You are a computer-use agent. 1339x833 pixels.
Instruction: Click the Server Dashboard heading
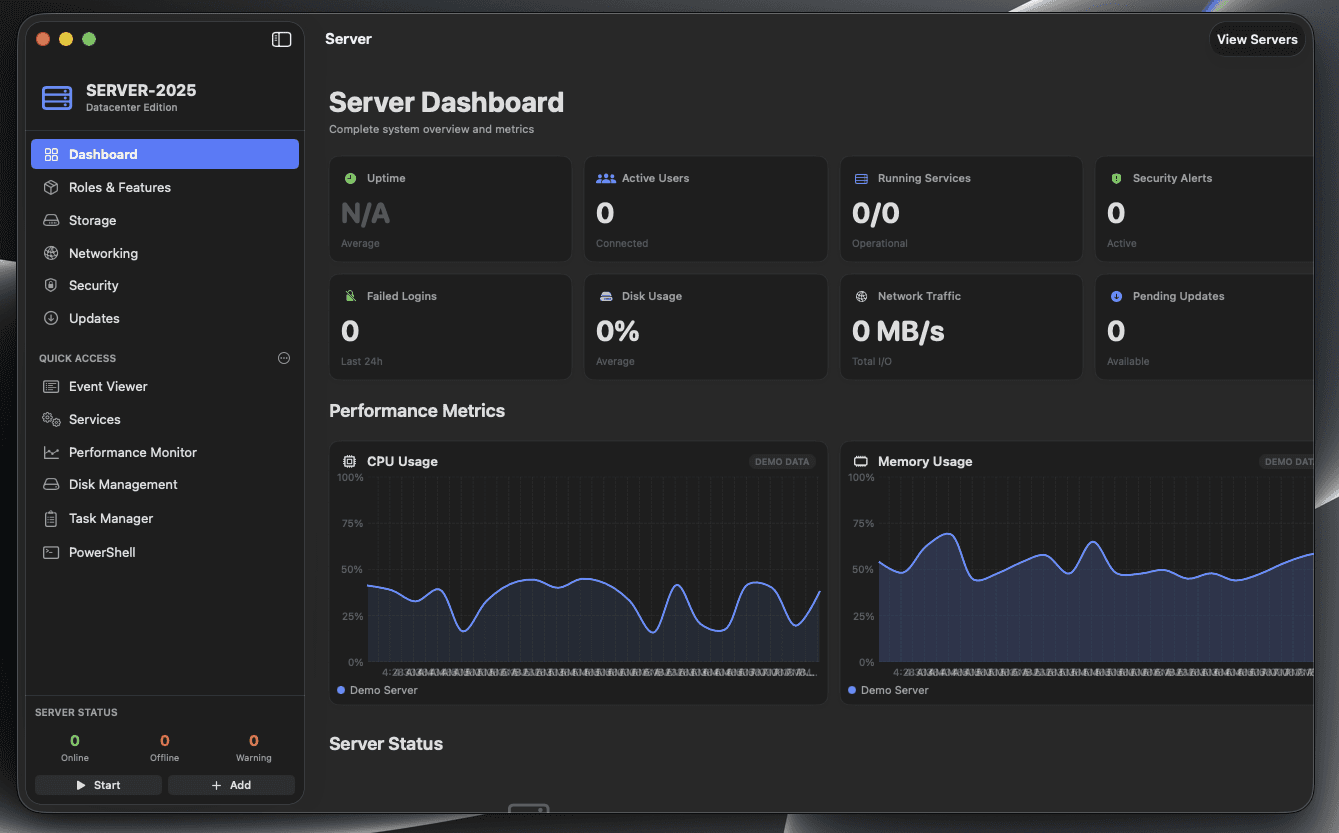pos(446,102)
